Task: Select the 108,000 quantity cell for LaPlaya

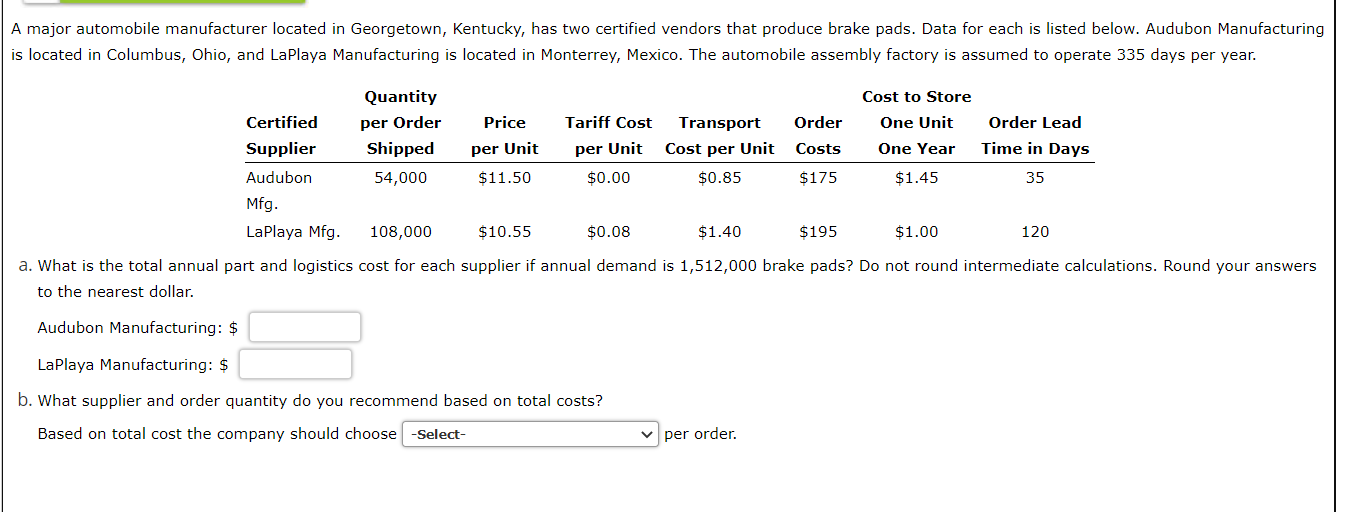Action: tap(401, 232)
